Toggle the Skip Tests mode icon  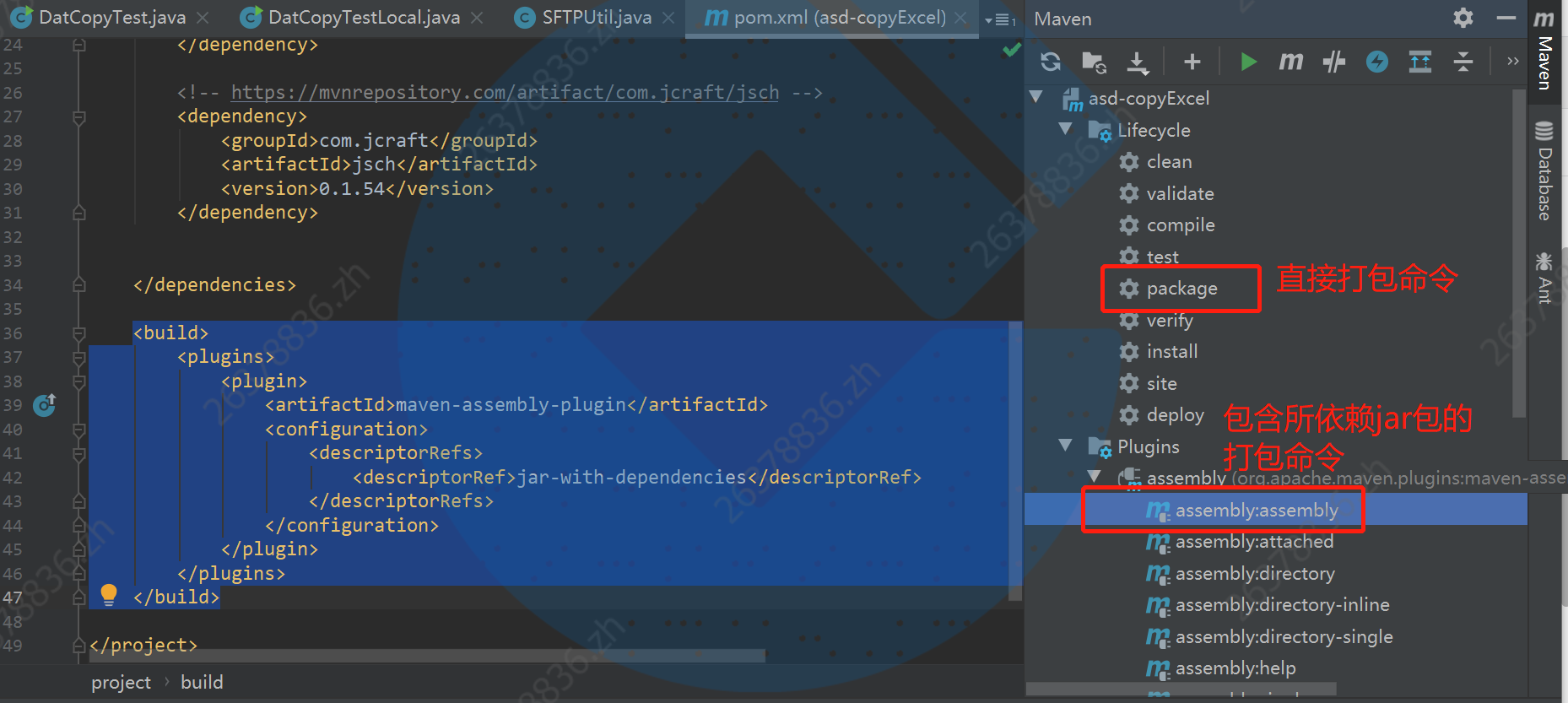[1334, 62]
